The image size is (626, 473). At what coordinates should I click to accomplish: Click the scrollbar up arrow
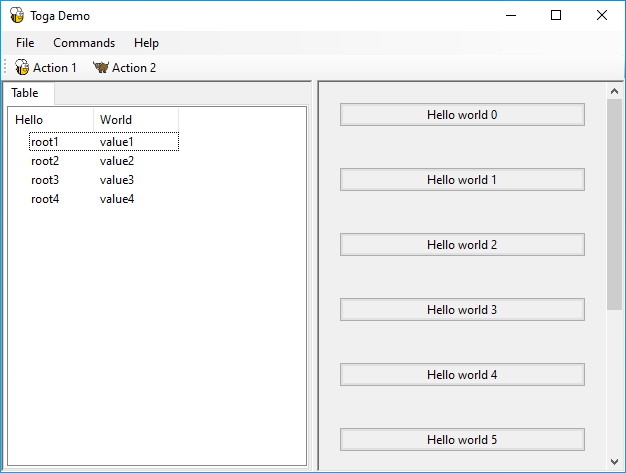tap(615, 92)
